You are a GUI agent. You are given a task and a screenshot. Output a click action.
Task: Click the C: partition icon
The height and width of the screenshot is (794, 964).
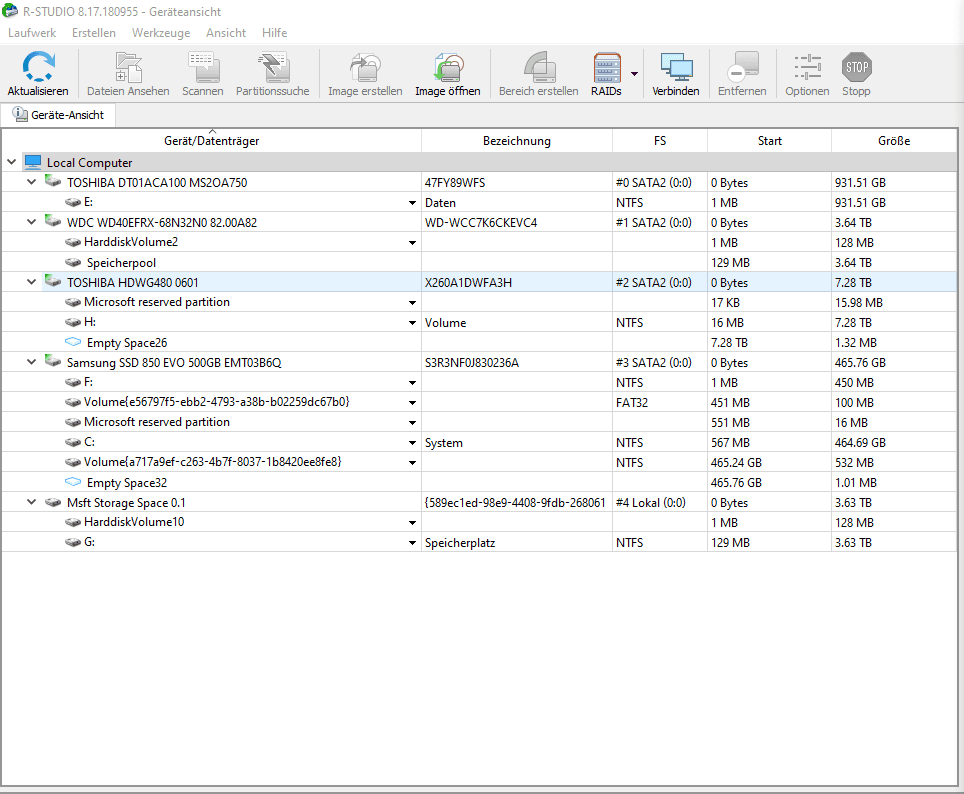click(73, 442)
